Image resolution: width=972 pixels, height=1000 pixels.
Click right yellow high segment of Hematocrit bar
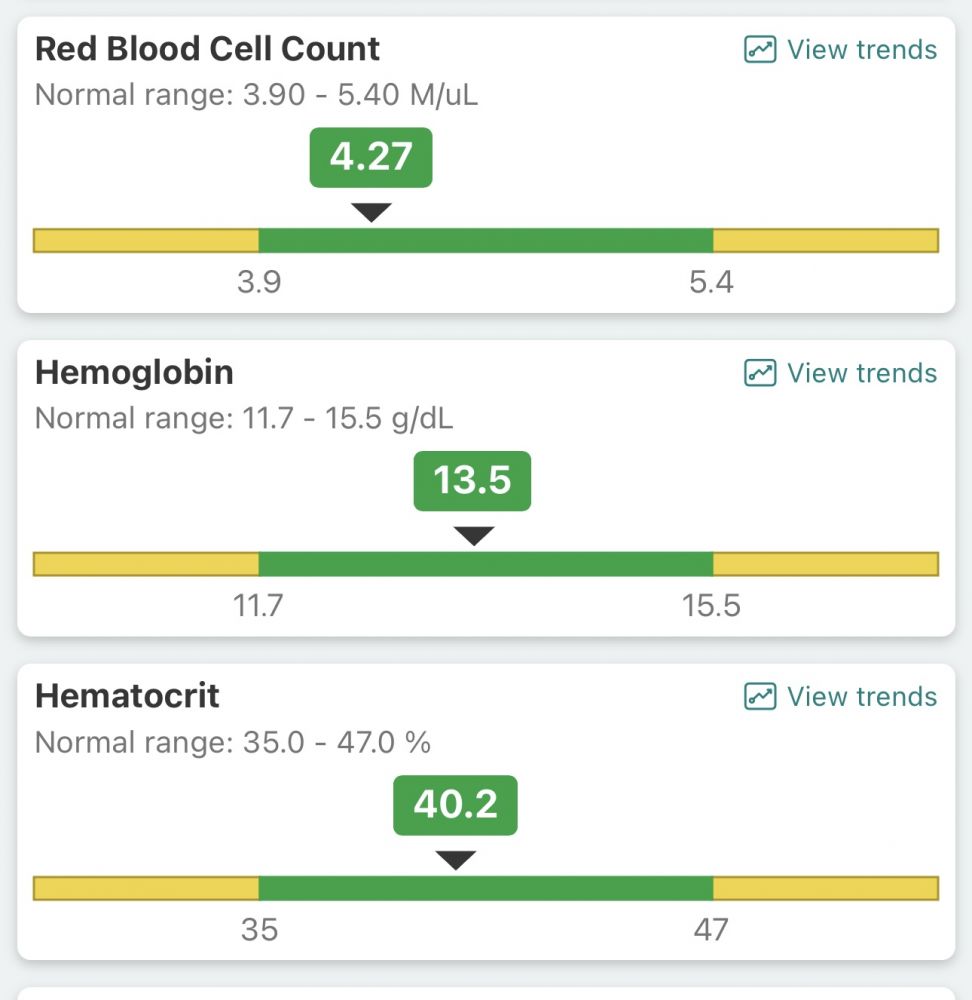(825, 888)
